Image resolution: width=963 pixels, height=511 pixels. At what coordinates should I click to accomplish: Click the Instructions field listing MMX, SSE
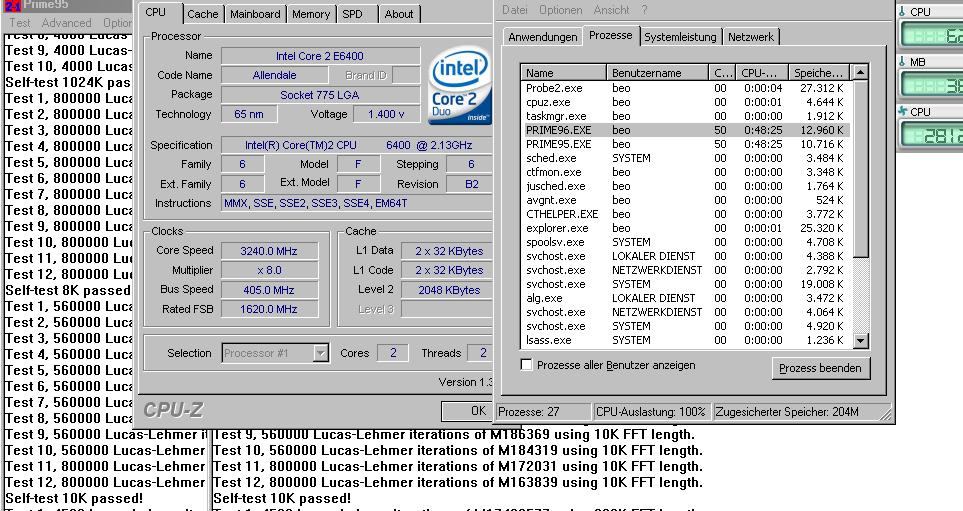(356, 203)
